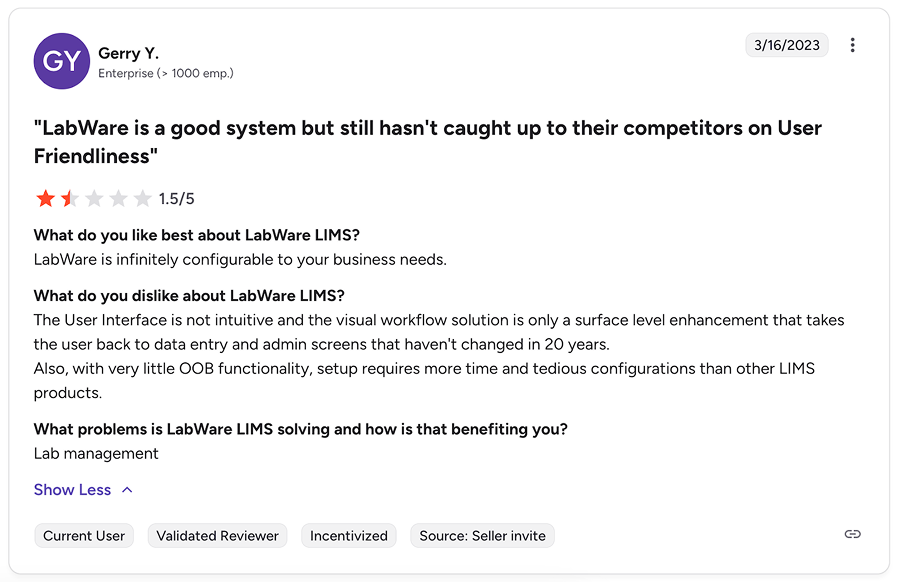Image resolution: width=901 pixels, height=582 pixels.
Task: Click the Incentivized tag
Action: pyautogui.click(x=348, y=535)
